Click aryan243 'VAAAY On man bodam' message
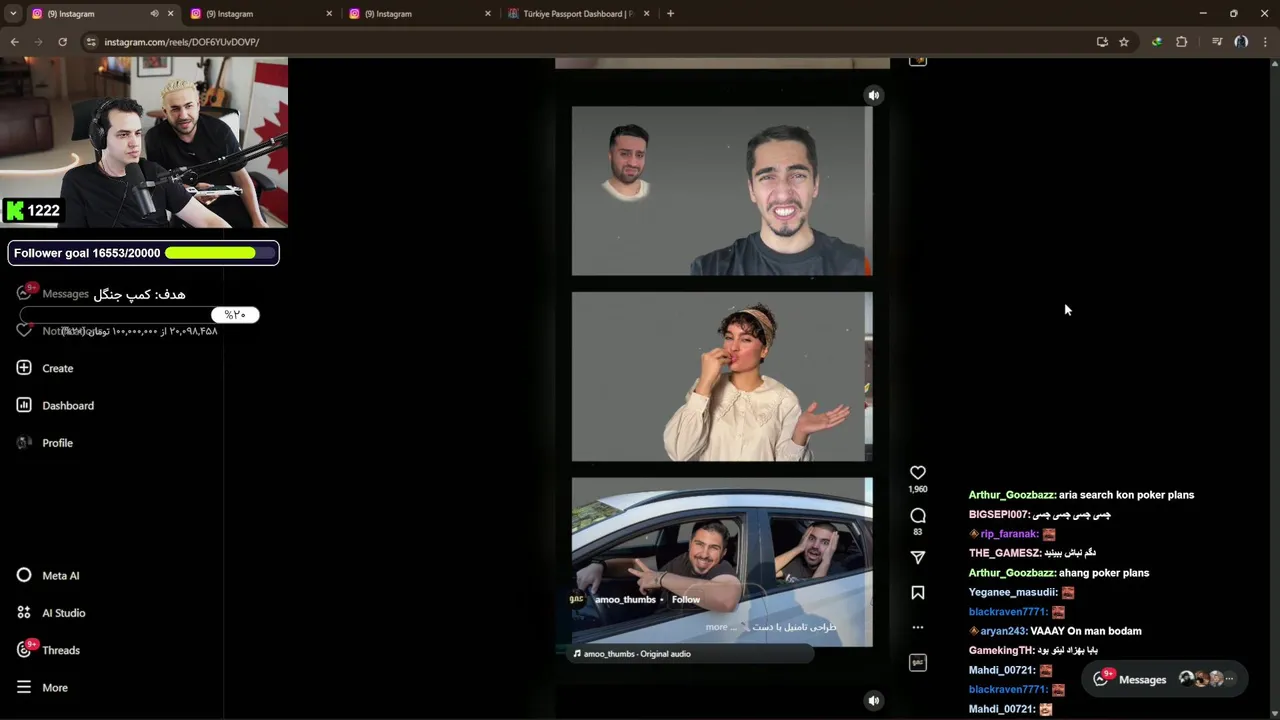 click(1055, 631)
